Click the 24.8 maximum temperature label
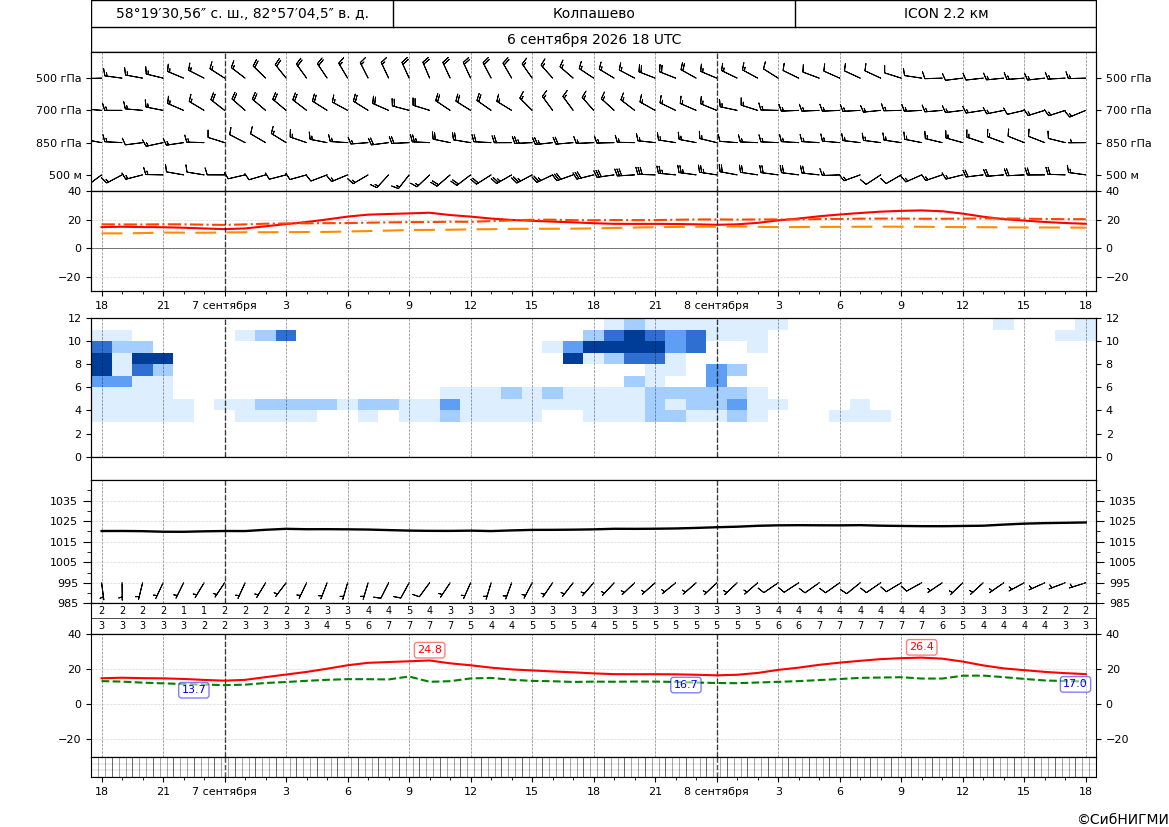Viewport: 1169px width, 827px height. coord(429,650)
